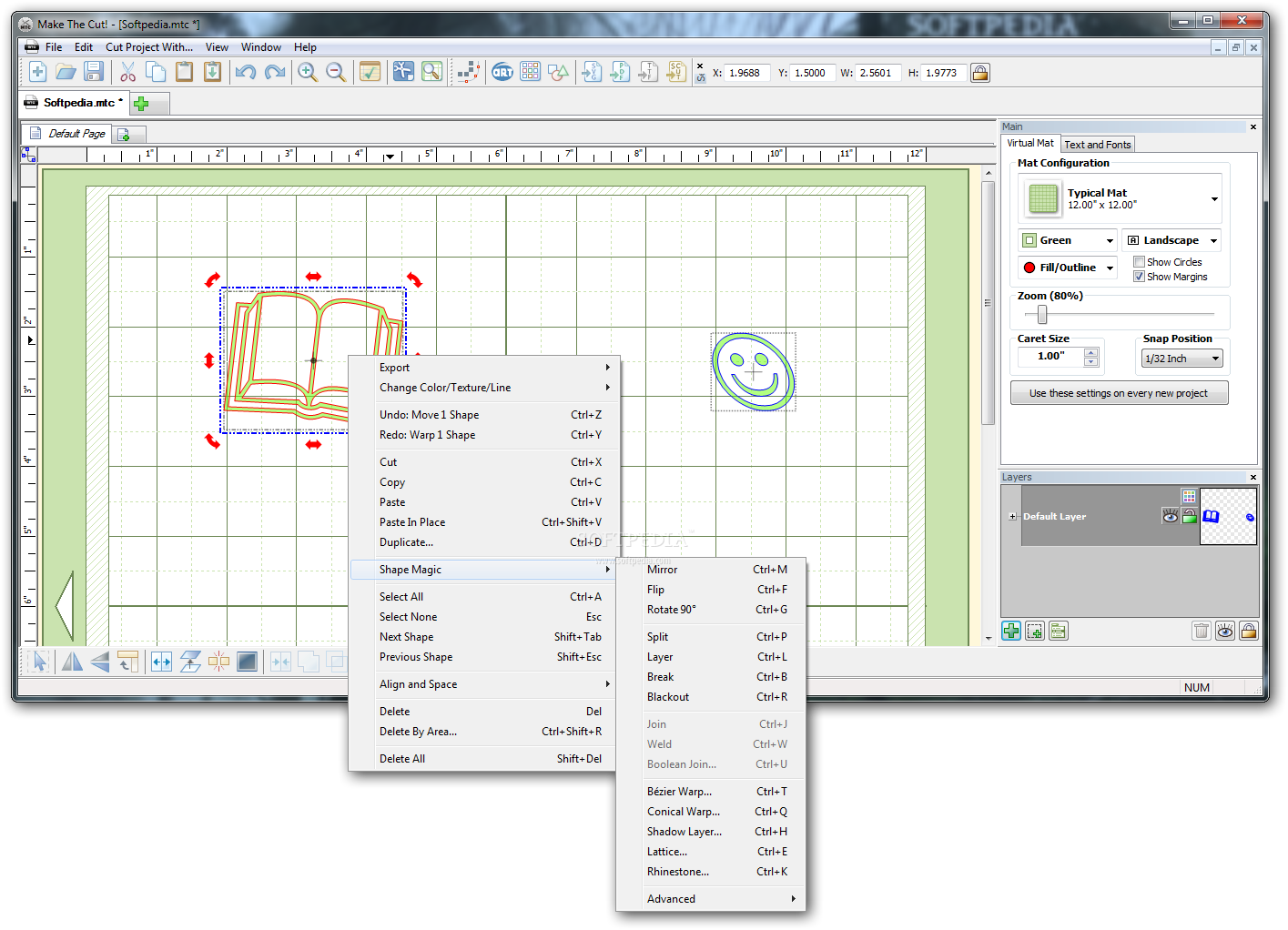The width and height of the screenshot is (1288, 930).
Task: Toggle the Default Layer lock
Action: pyautogui.click(x=1190, y=516)
